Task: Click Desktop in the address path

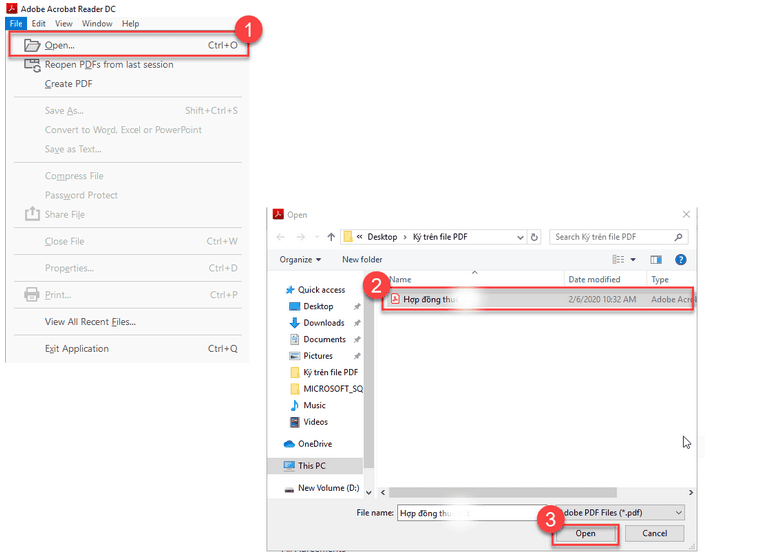Action: 382,237
